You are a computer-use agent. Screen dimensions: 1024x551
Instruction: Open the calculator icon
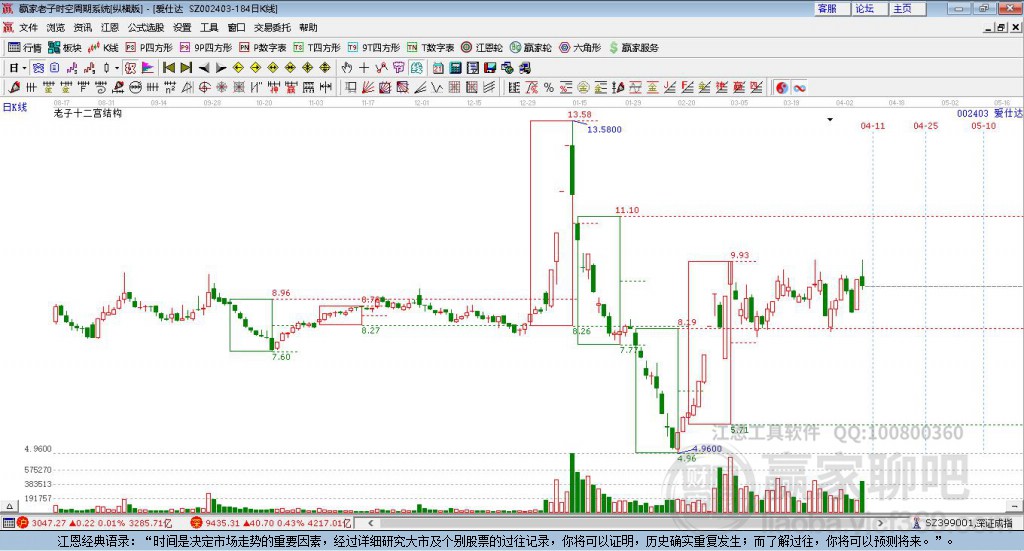[x=455, y=68]
